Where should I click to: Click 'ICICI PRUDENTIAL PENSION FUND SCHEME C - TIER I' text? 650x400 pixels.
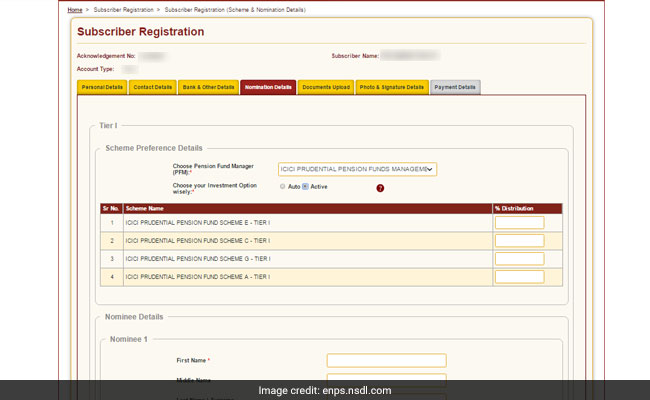click(x=198, y=241)
